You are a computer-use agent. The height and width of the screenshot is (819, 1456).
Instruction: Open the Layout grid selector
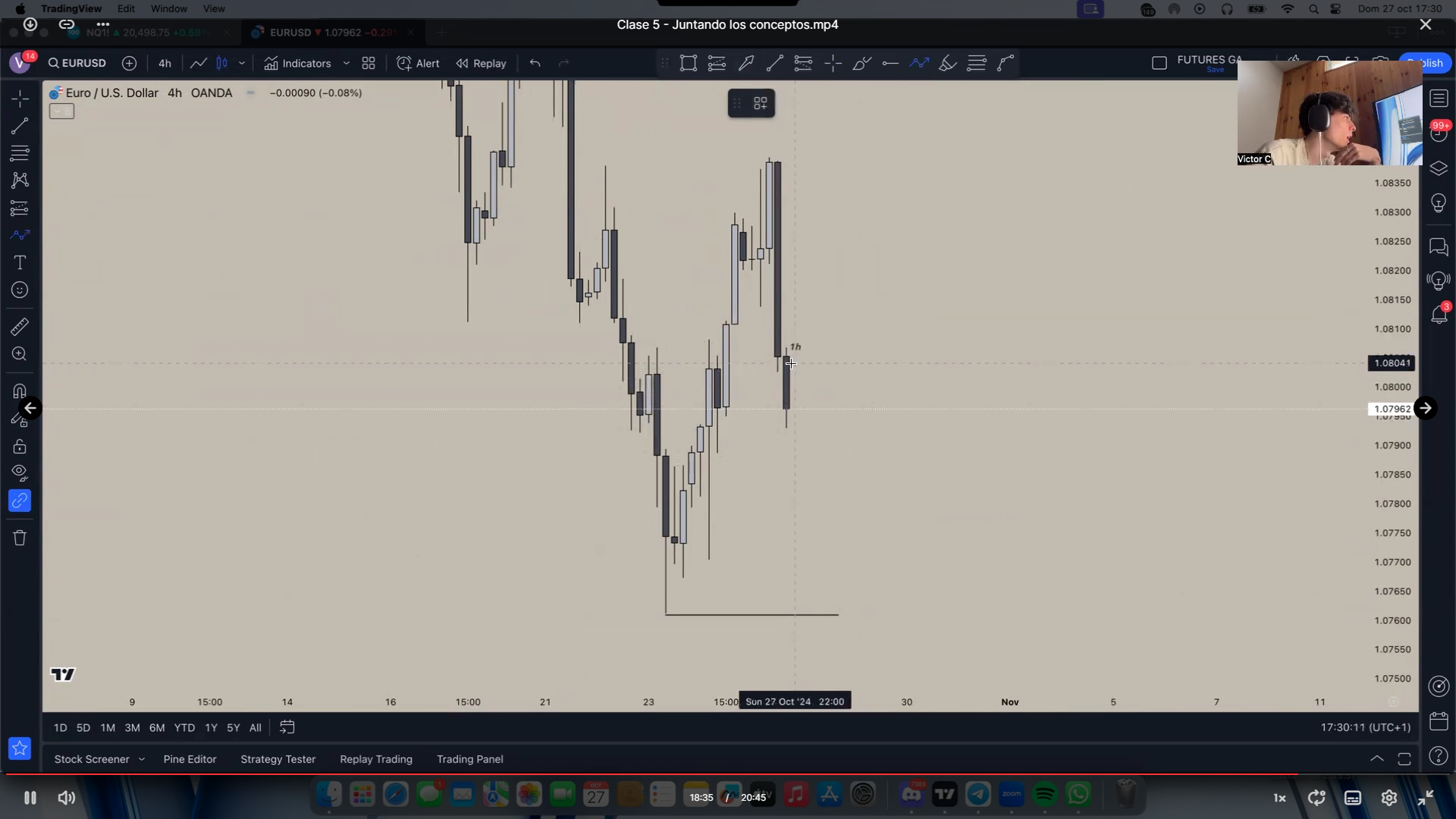[x=369, y=63]
